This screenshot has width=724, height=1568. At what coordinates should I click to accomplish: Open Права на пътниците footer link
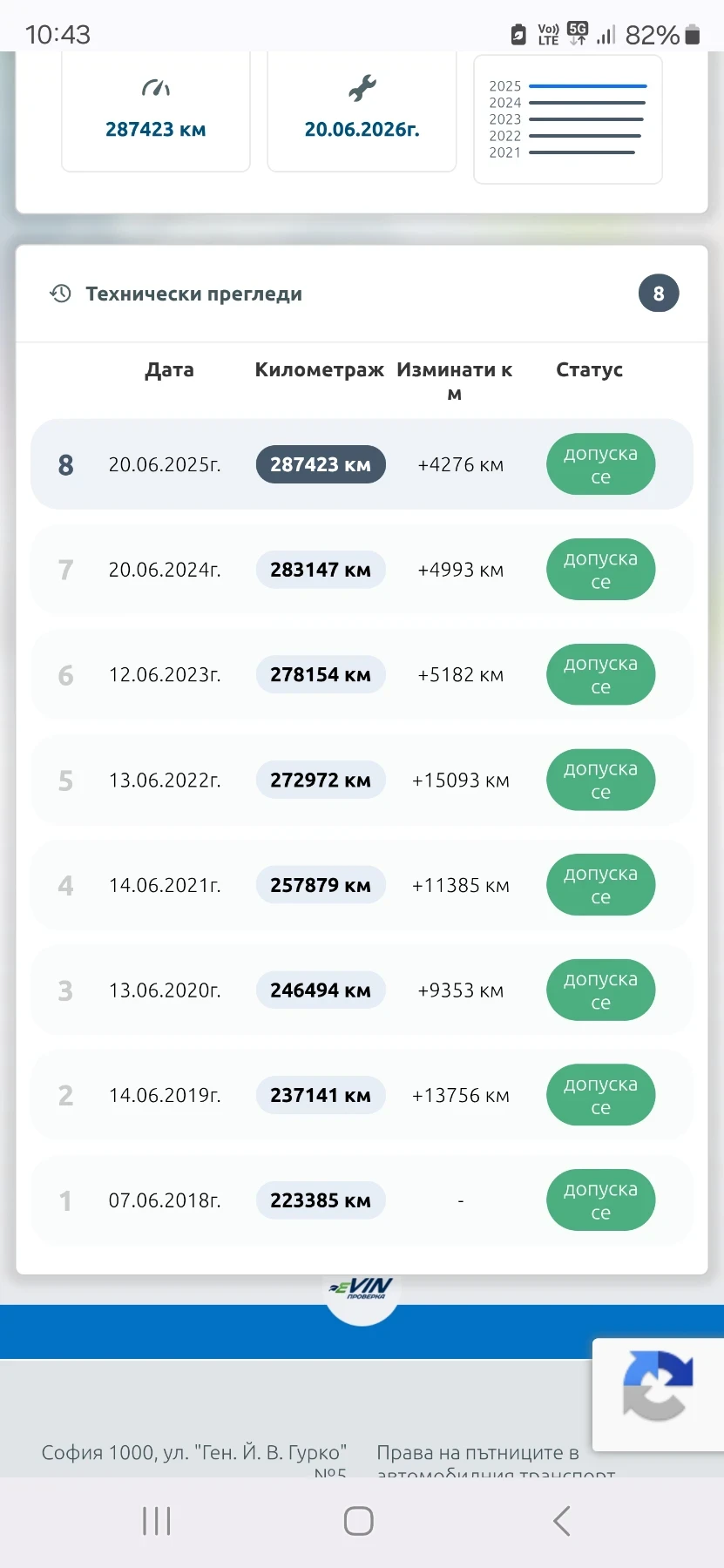(x=477, y=1453)
